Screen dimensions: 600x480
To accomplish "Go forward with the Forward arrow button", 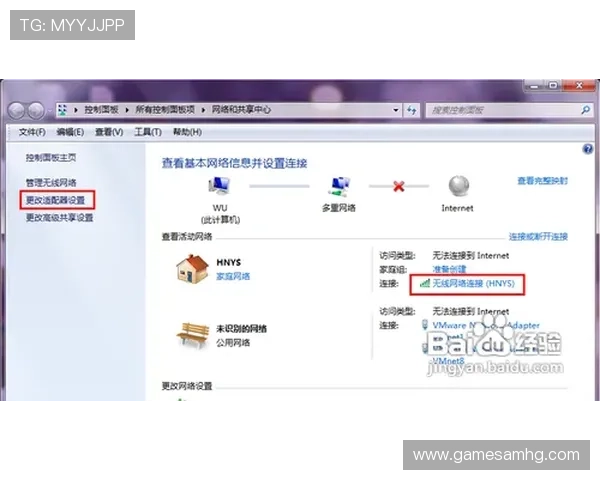I will [36, 111].
